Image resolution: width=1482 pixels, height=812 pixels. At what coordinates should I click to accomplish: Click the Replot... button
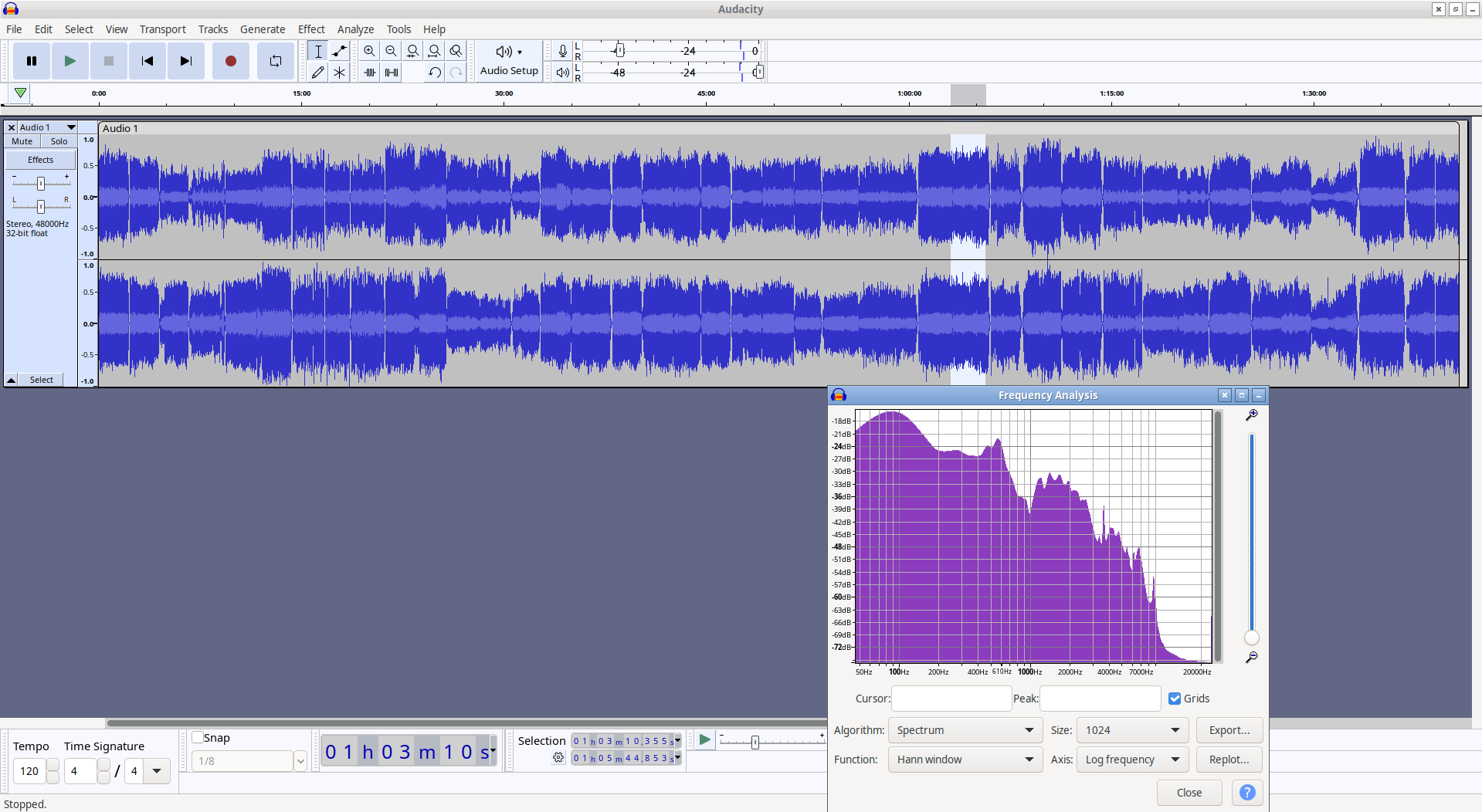[1229, 760]
